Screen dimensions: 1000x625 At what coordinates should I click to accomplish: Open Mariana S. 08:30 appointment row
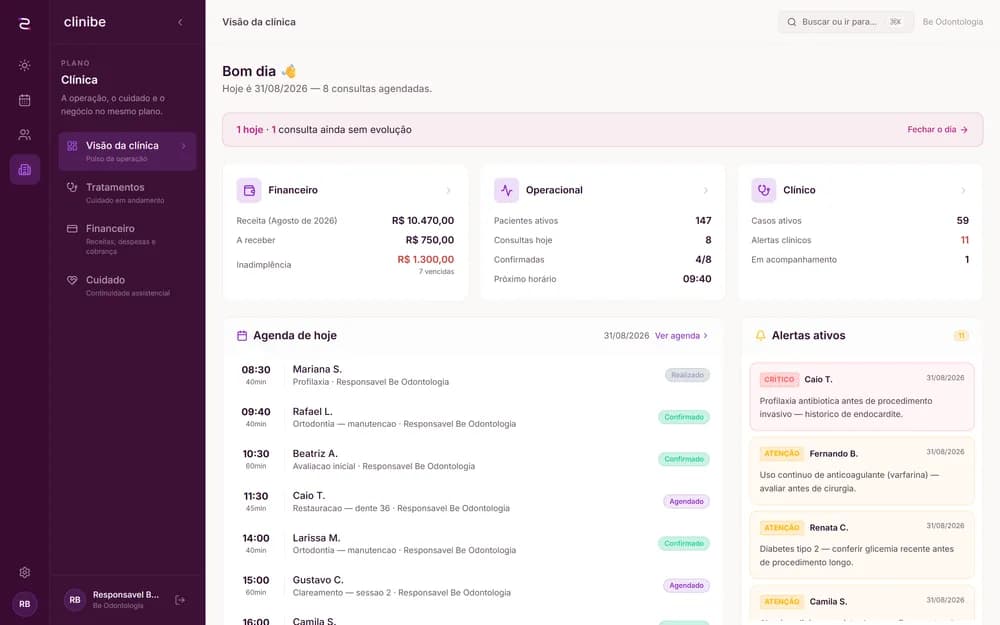(473, 375)
